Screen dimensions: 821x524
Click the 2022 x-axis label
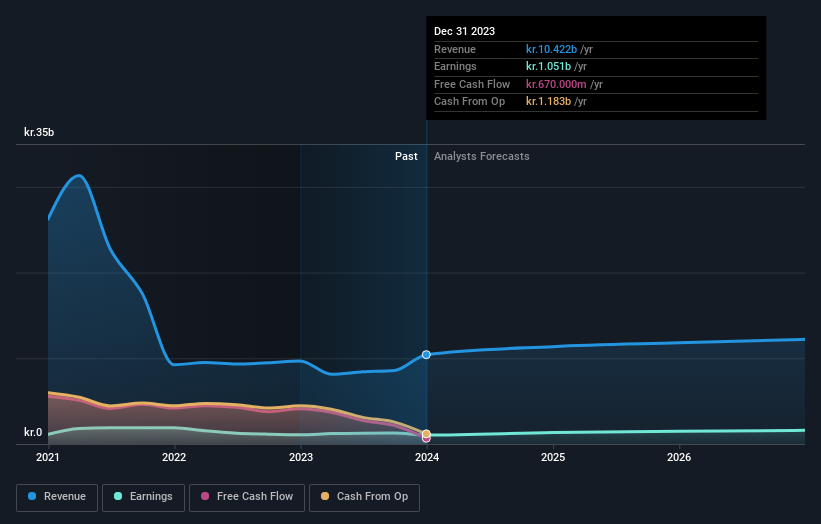(x=174, y=458)
